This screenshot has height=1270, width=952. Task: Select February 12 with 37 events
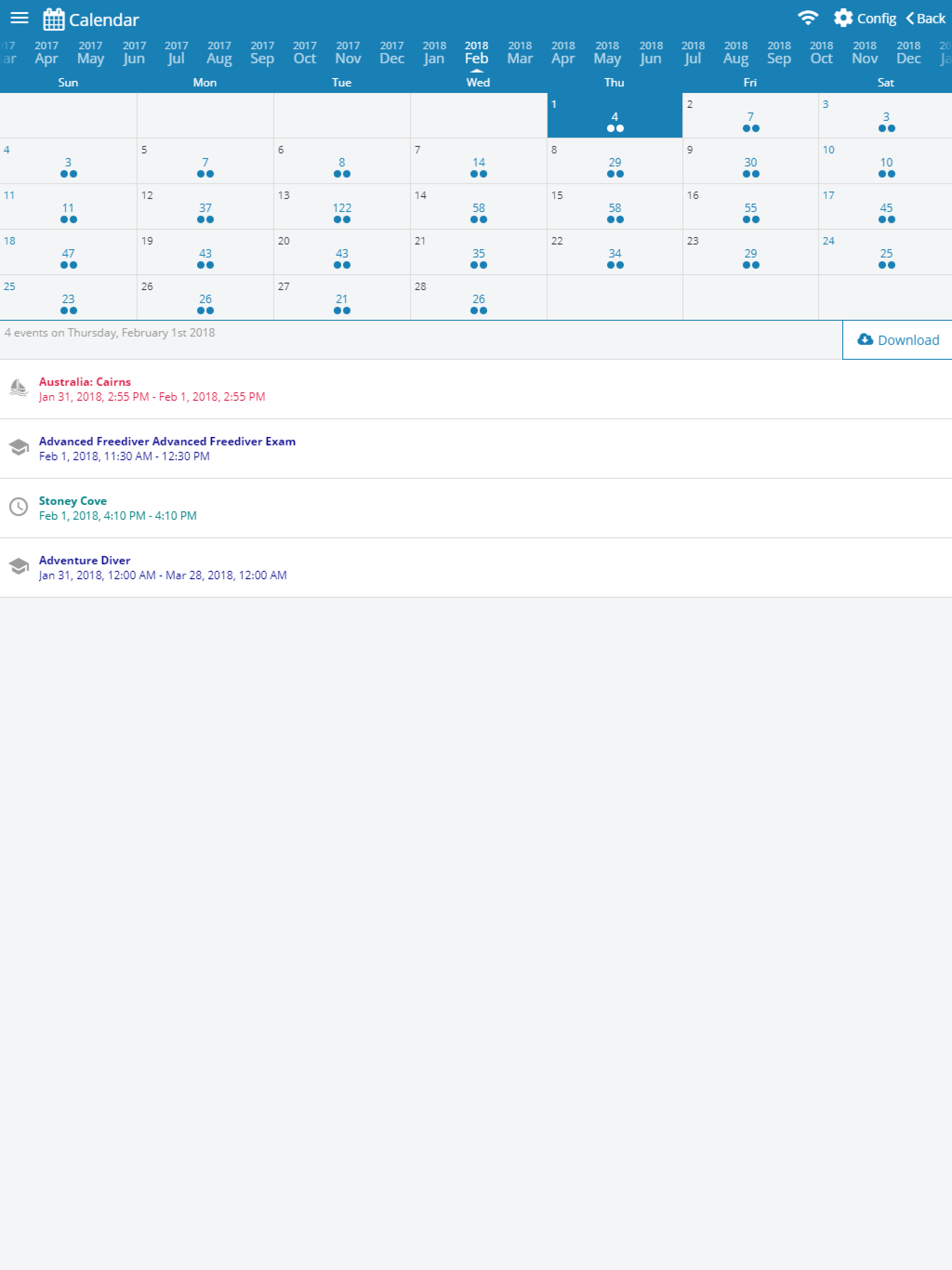click(x=205, y=207)
